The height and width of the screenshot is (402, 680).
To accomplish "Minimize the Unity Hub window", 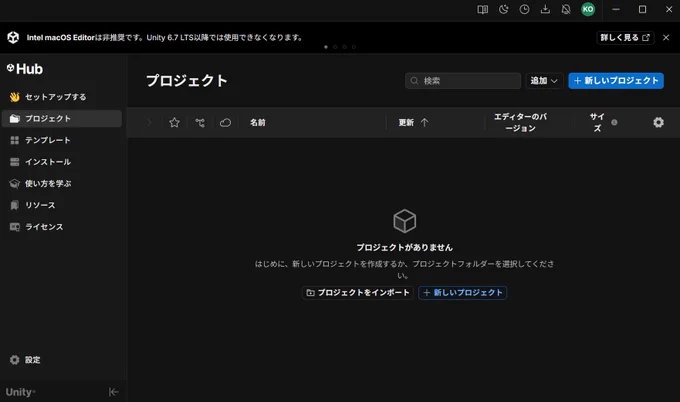I will click(x=616, y=10).
